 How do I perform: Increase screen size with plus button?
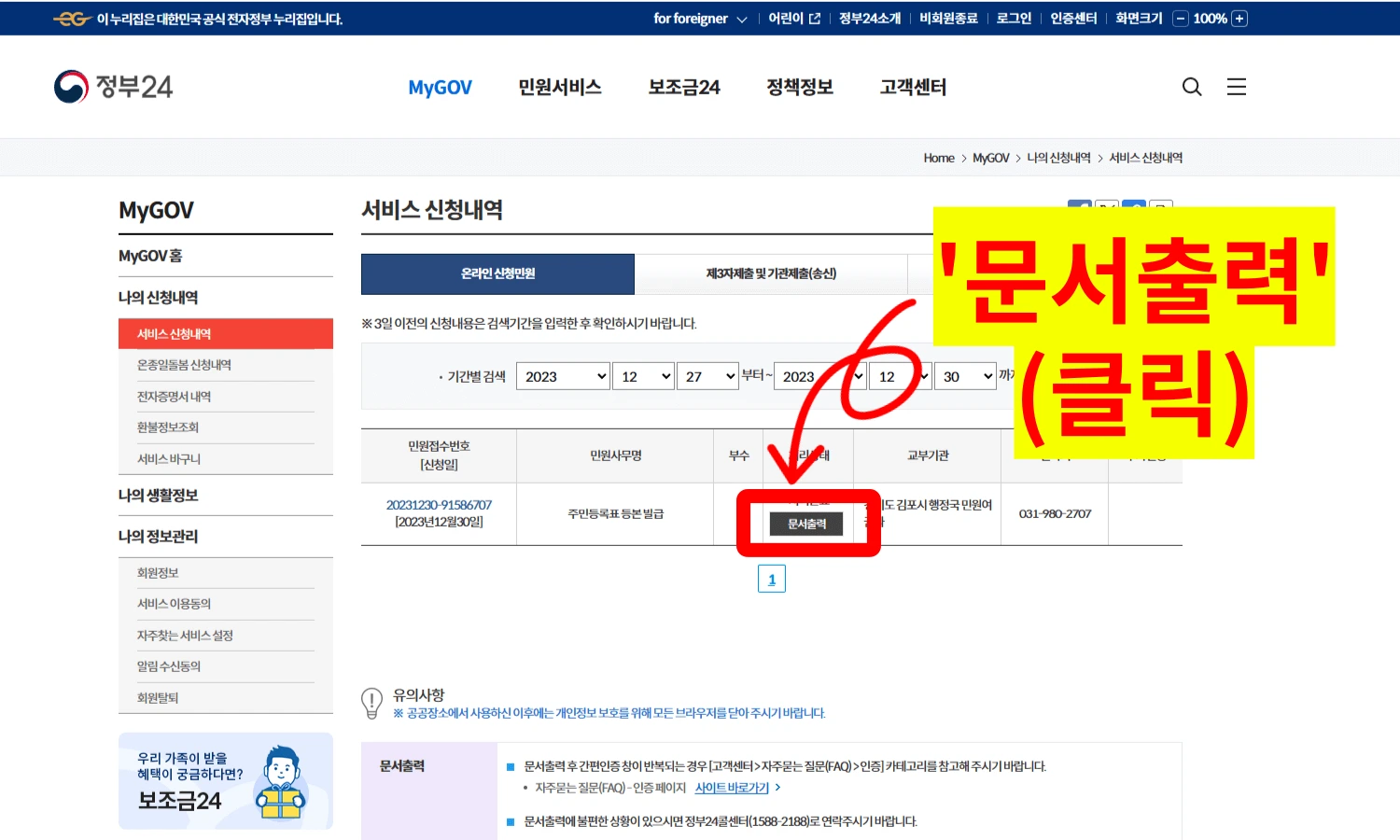coord(1239,19)
